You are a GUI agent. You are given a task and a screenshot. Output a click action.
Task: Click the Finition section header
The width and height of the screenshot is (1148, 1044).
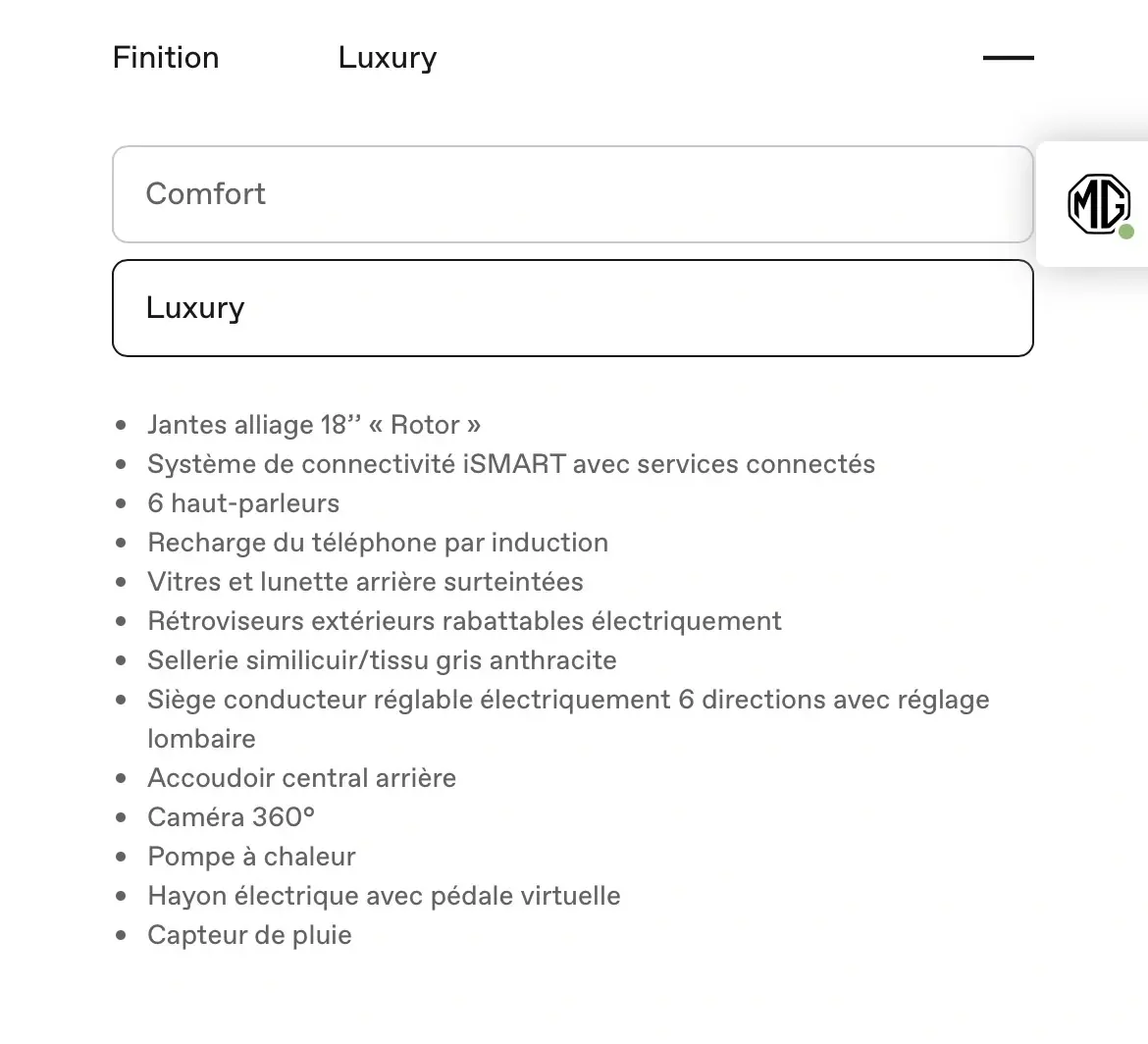coord(165,57)
